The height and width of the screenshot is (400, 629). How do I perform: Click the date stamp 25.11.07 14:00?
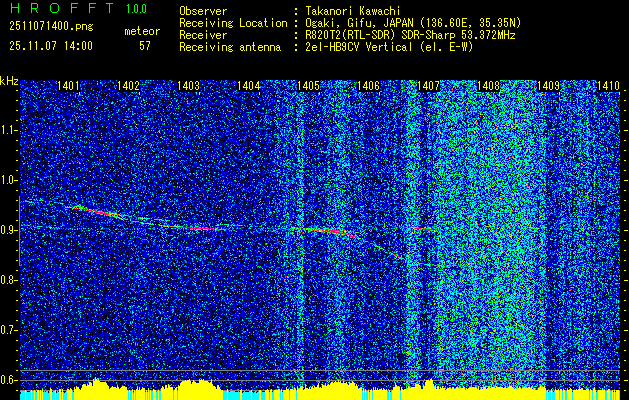coord(51,46)
